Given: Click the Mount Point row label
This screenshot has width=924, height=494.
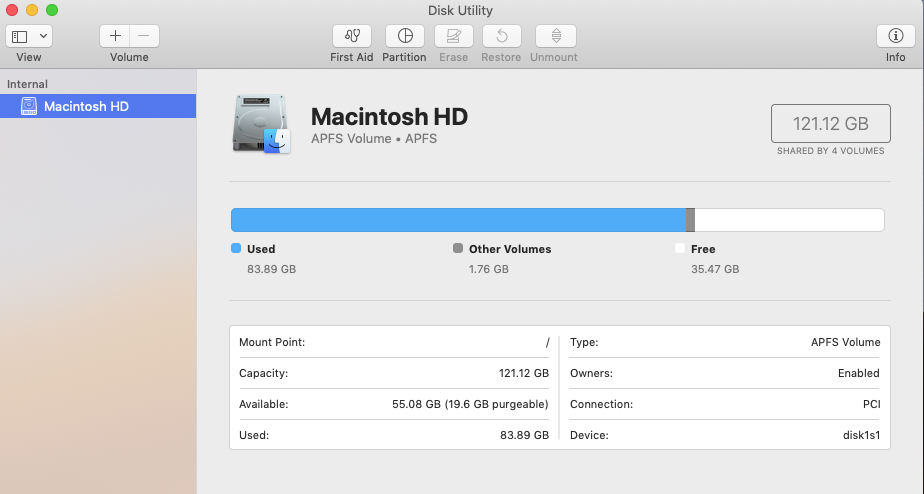Looking at the screenshot, I should coord(272,342).
